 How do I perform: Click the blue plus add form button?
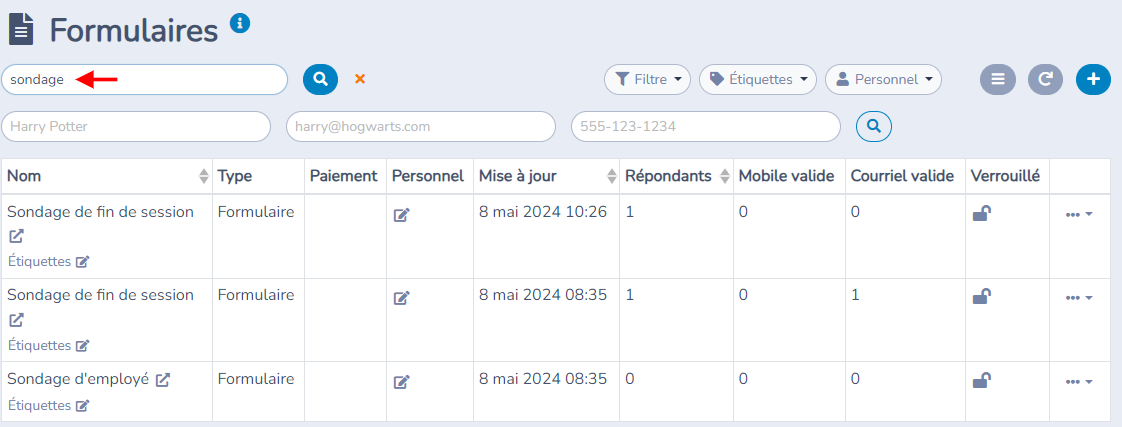coord(1093,79)
